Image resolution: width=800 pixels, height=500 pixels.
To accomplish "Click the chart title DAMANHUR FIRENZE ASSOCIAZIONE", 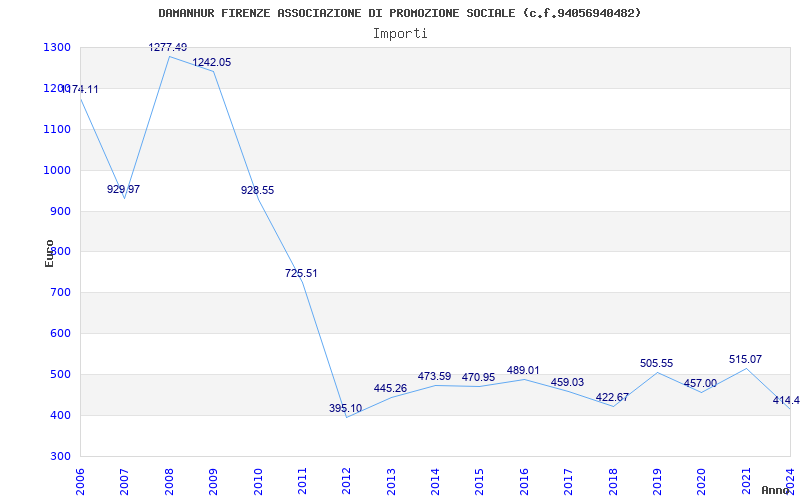I will coord(399,13).
